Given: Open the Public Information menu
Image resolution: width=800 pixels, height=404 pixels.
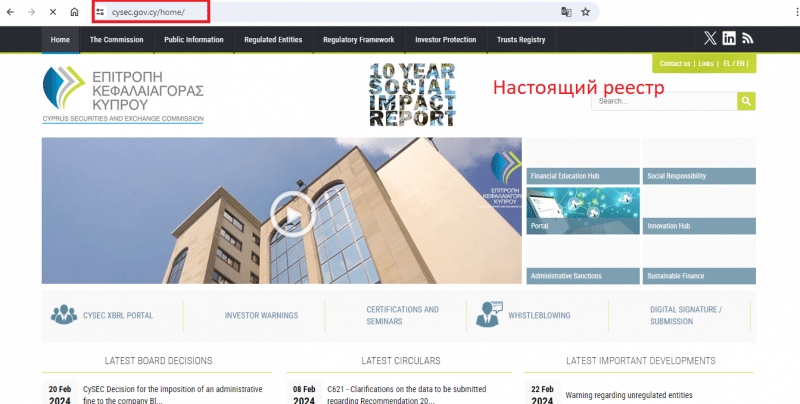Looking at the screenshot, I should point(194,40).
